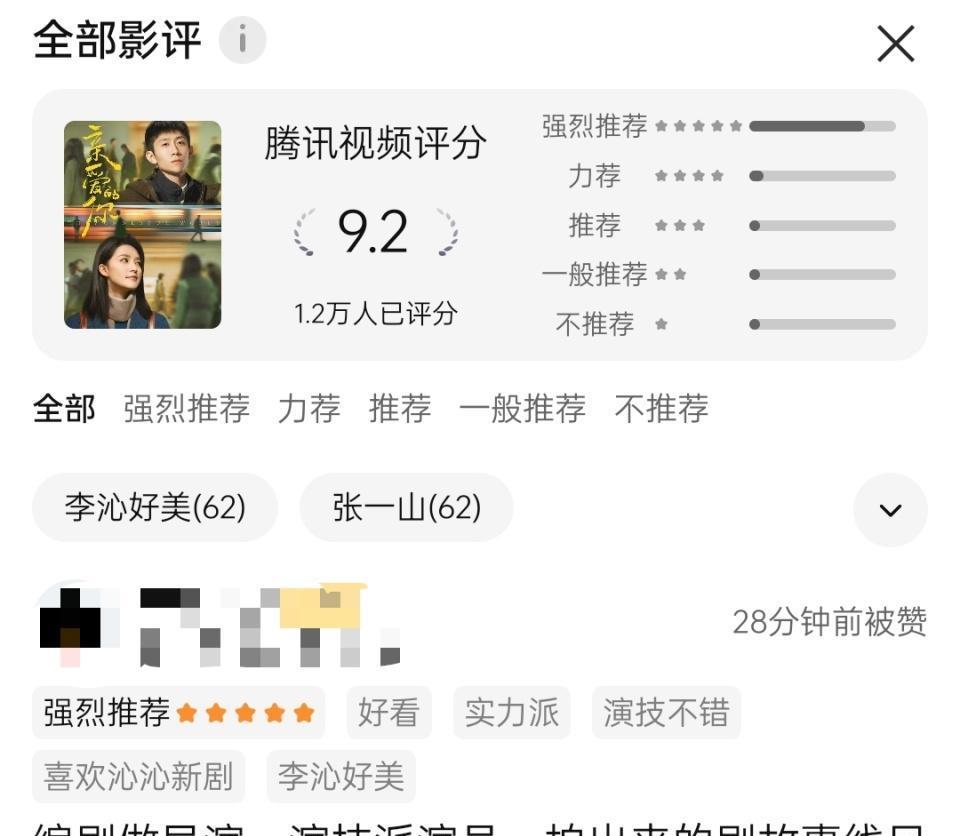This screenshot has height=836, width=960.
Task: Switch to the 强烈推荐 filter tab
Action: [x=187, y=409]
